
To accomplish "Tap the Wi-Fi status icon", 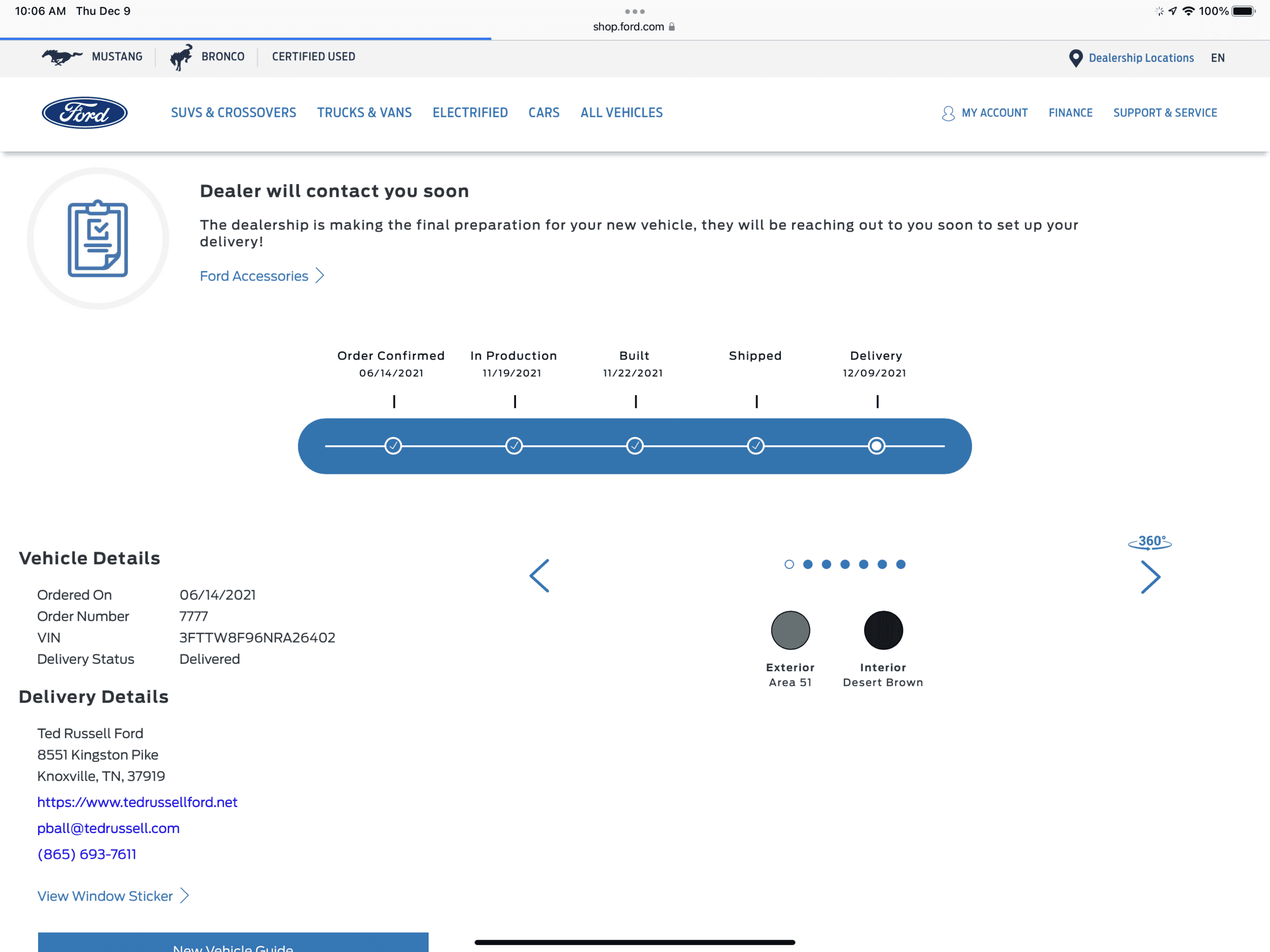I will coord(1189,11).
